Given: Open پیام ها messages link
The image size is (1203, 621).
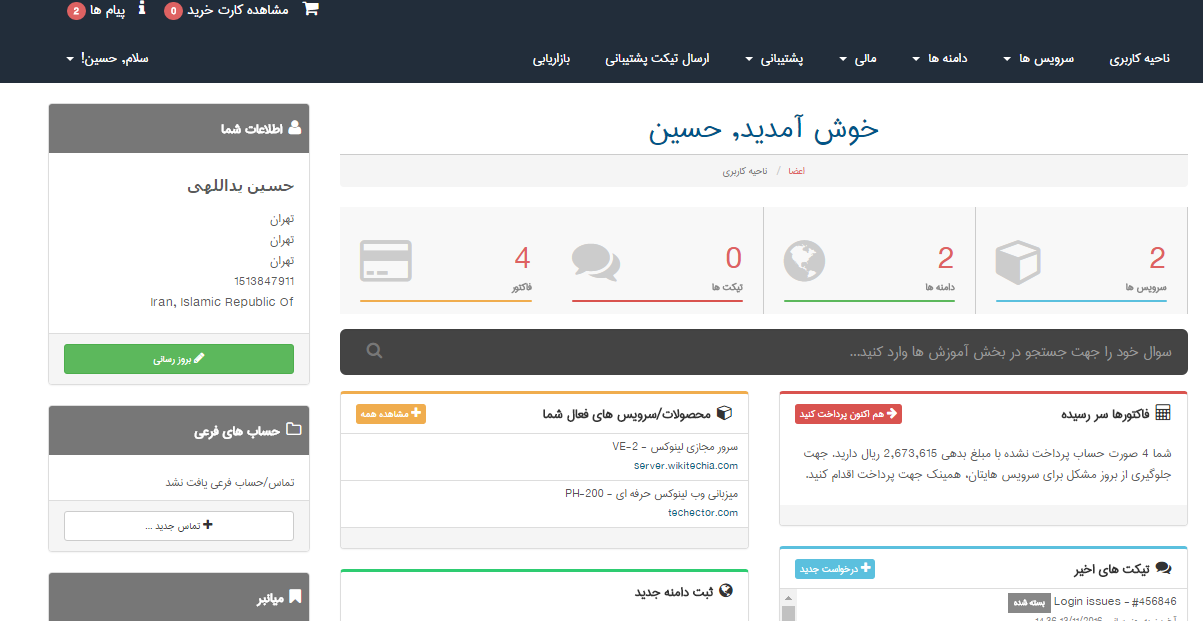Looking at the screenshot, I should [108, 10].
